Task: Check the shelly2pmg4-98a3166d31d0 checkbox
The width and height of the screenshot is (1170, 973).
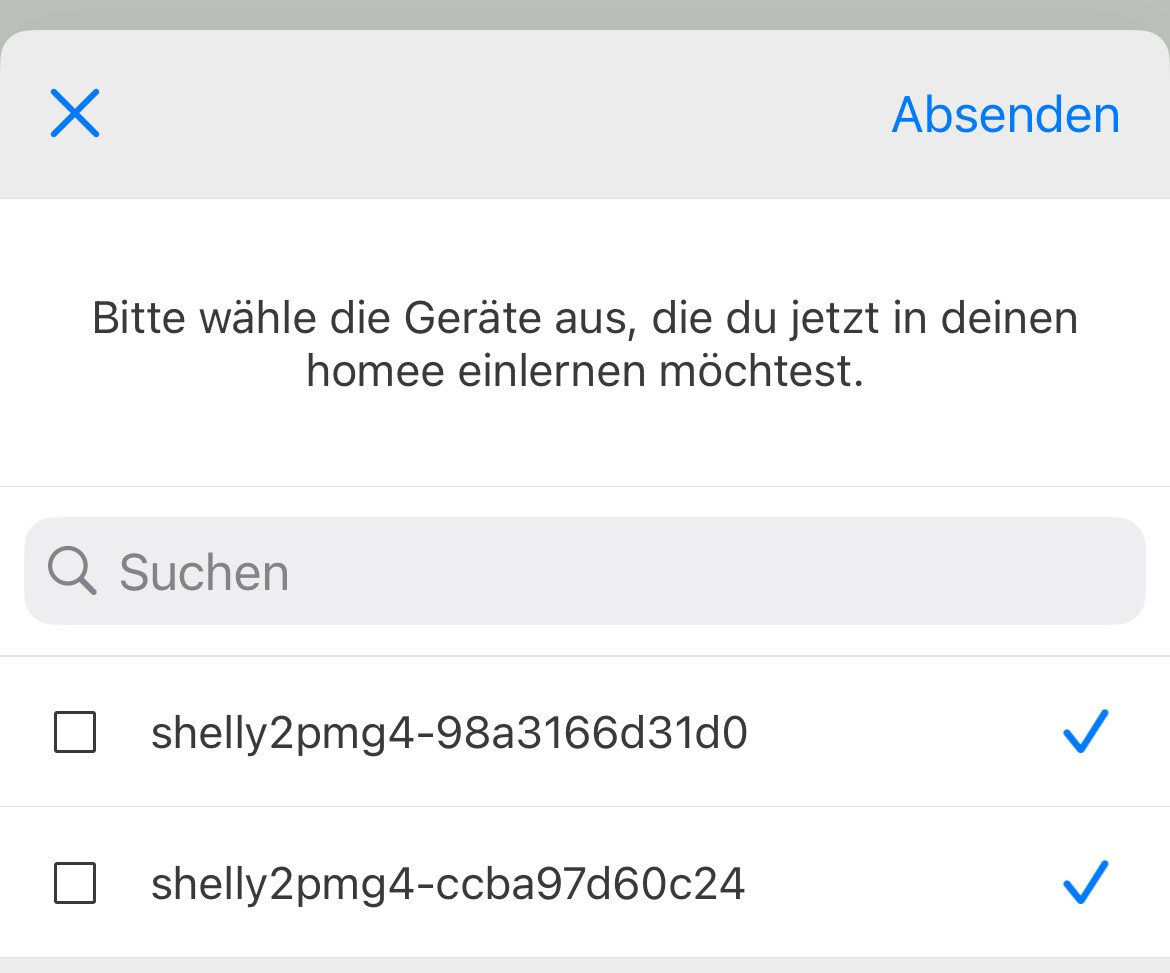Action: tap(74, 732)
